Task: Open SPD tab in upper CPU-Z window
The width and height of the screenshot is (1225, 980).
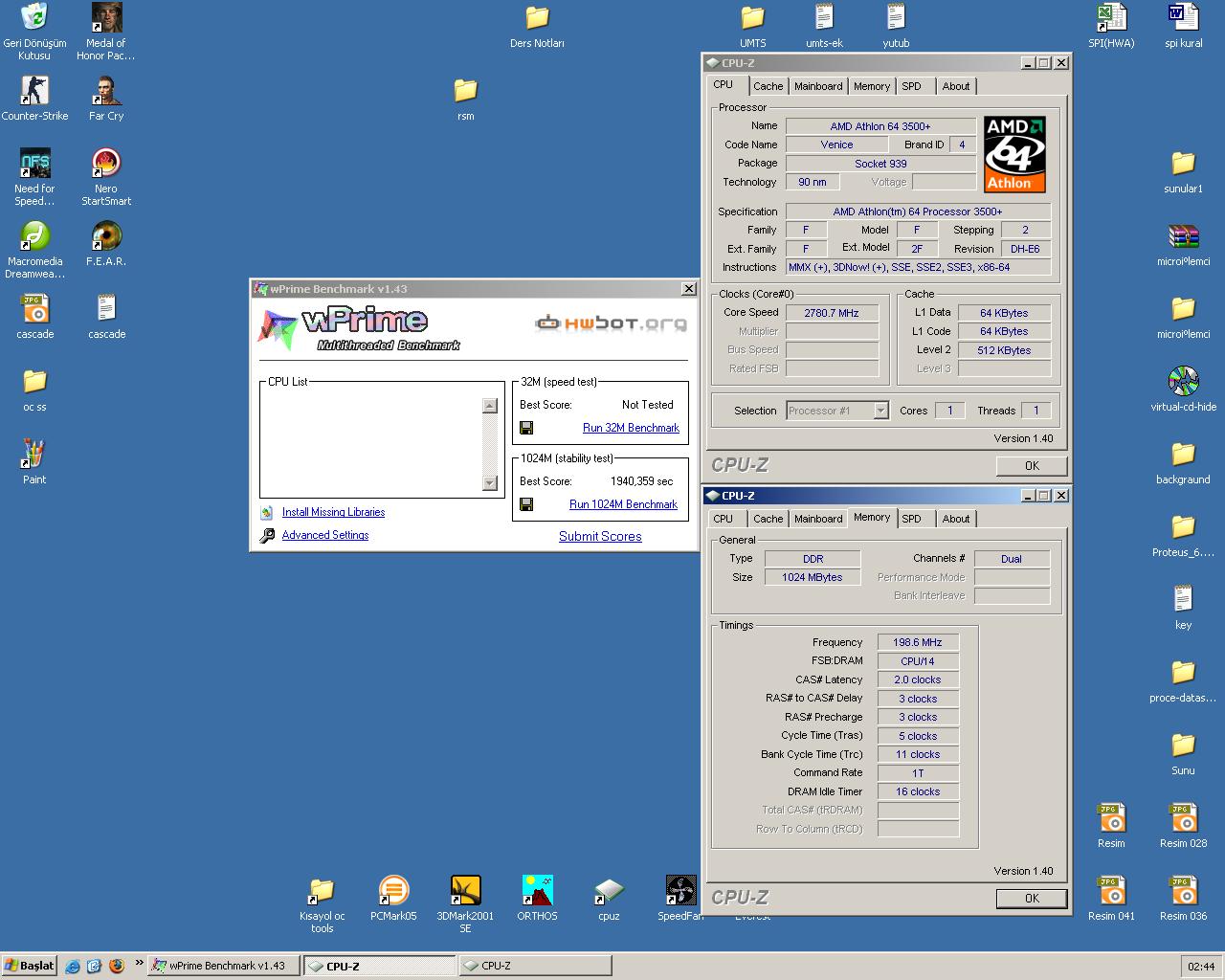Action: coord(911,86)
